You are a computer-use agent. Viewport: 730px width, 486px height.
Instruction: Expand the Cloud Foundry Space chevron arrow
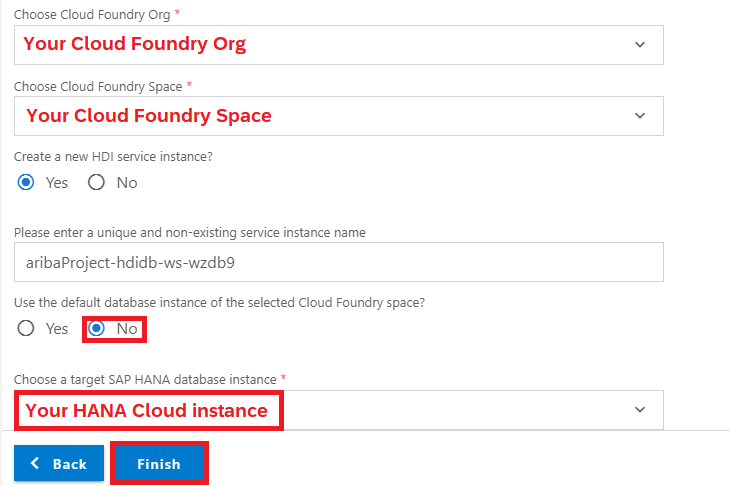click(x=640, y=115)
